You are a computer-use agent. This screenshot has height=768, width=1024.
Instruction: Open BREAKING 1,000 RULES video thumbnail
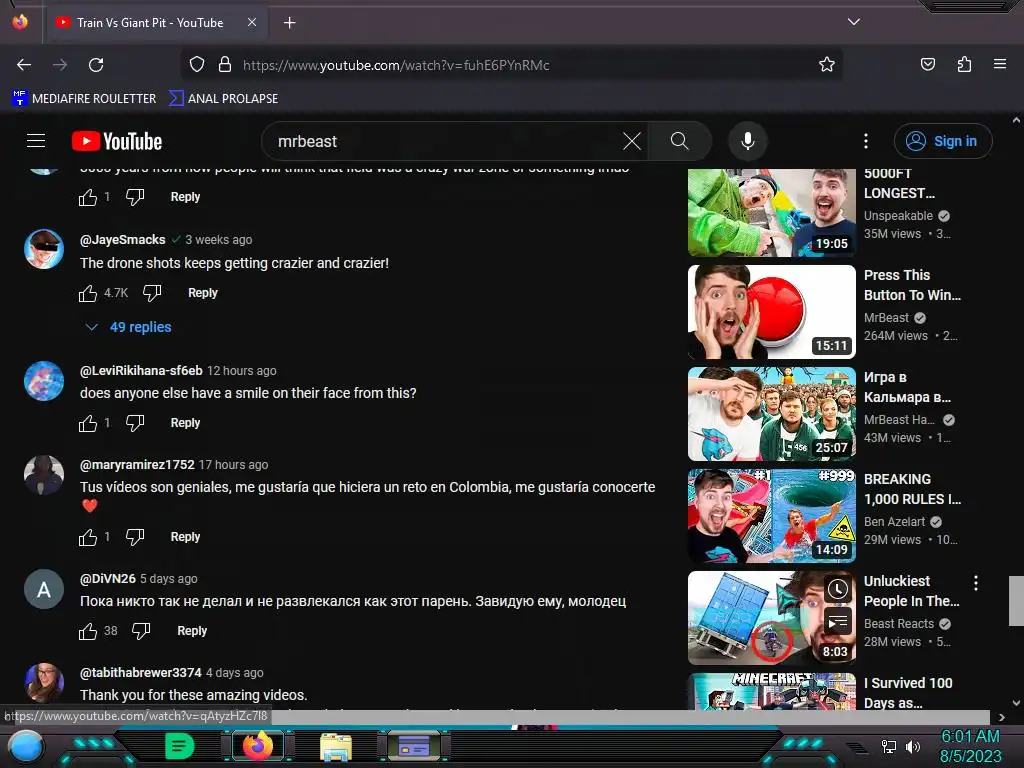point(771,515)
